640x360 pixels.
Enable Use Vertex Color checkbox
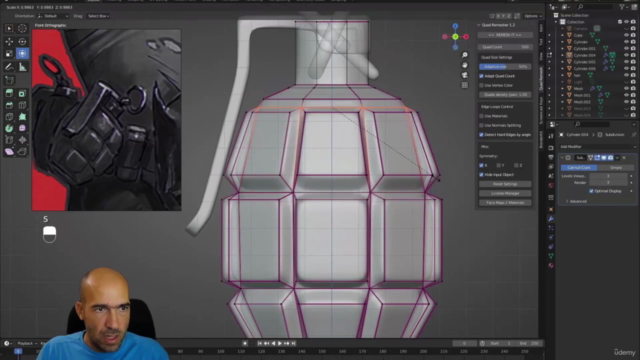pyautogui.click(x=481, y=85)
